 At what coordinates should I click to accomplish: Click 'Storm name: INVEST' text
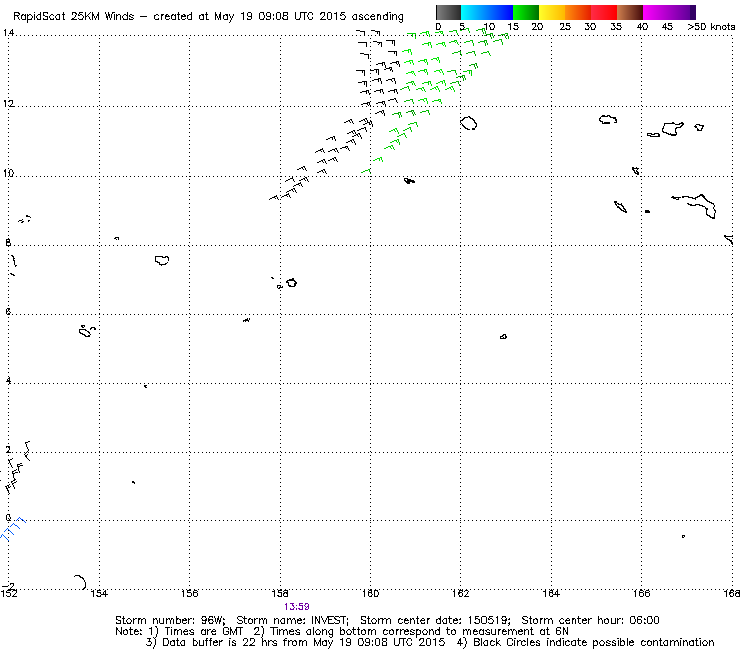[292, 620]
